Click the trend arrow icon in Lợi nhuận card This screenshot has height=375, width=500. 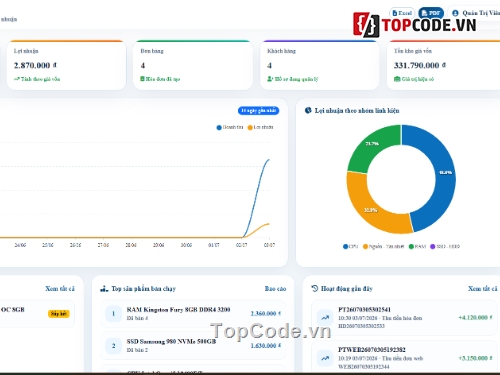[x=17, y=79]
